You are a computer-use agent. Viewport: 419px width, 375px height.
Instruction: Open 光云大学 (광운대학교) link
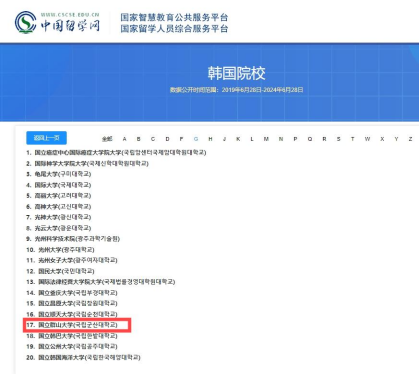(63, 228)
